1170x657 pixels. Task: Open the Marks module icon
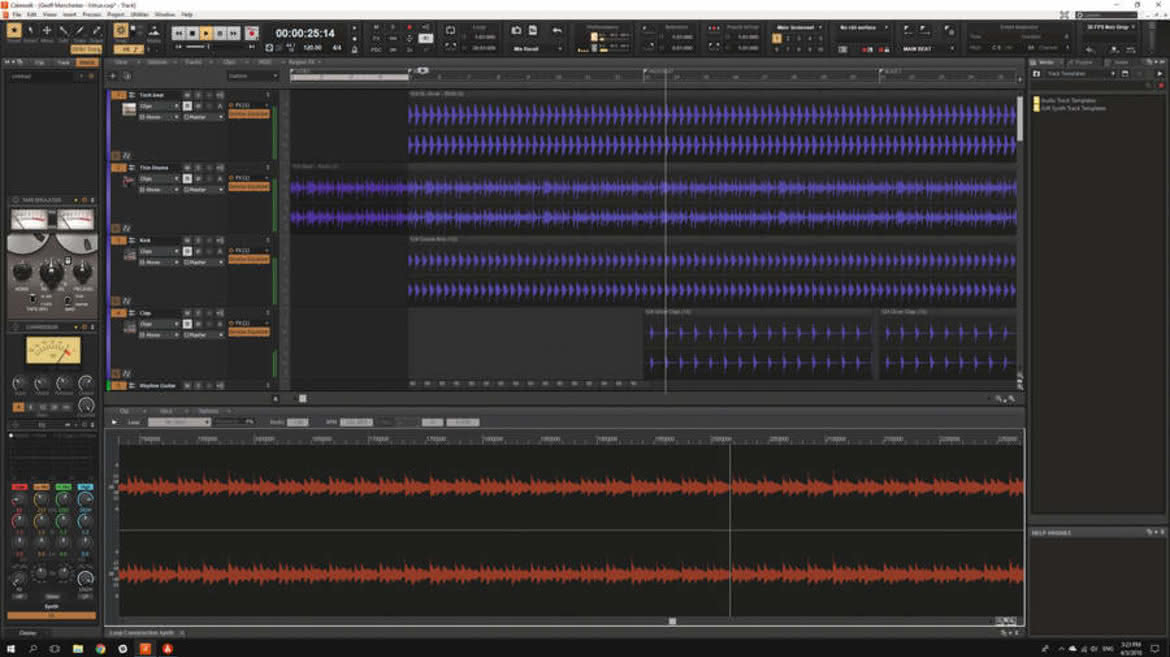pyautogui.click(x=154, y=31)
